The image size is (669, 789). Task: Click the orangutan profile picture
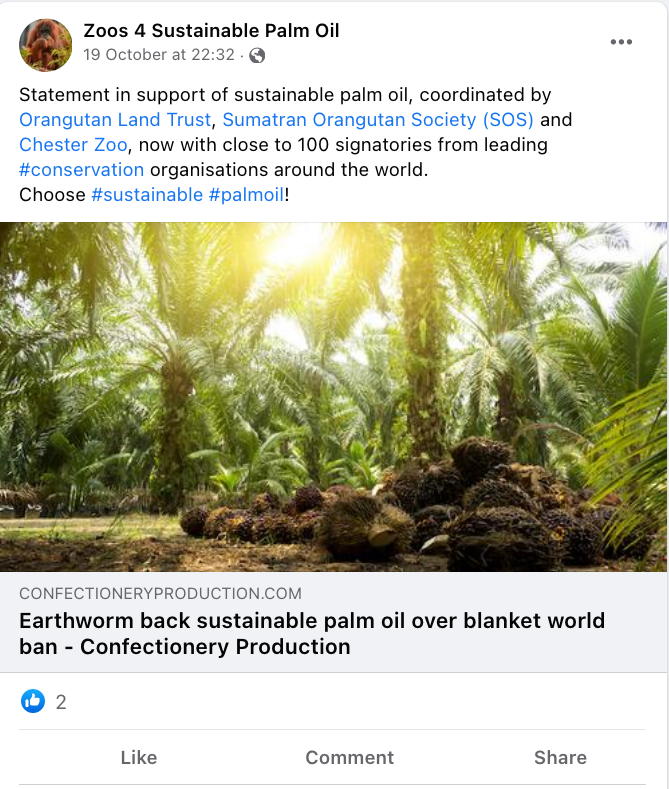(x=45, y=44)
